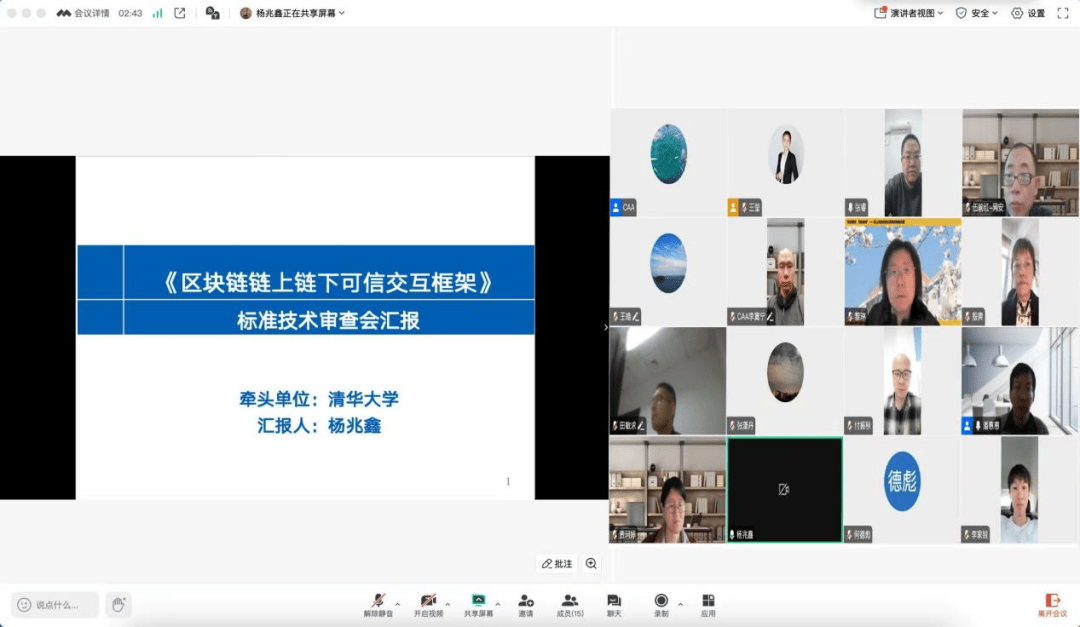Turn on the camera (开启视频)

[x=428, y=604]
